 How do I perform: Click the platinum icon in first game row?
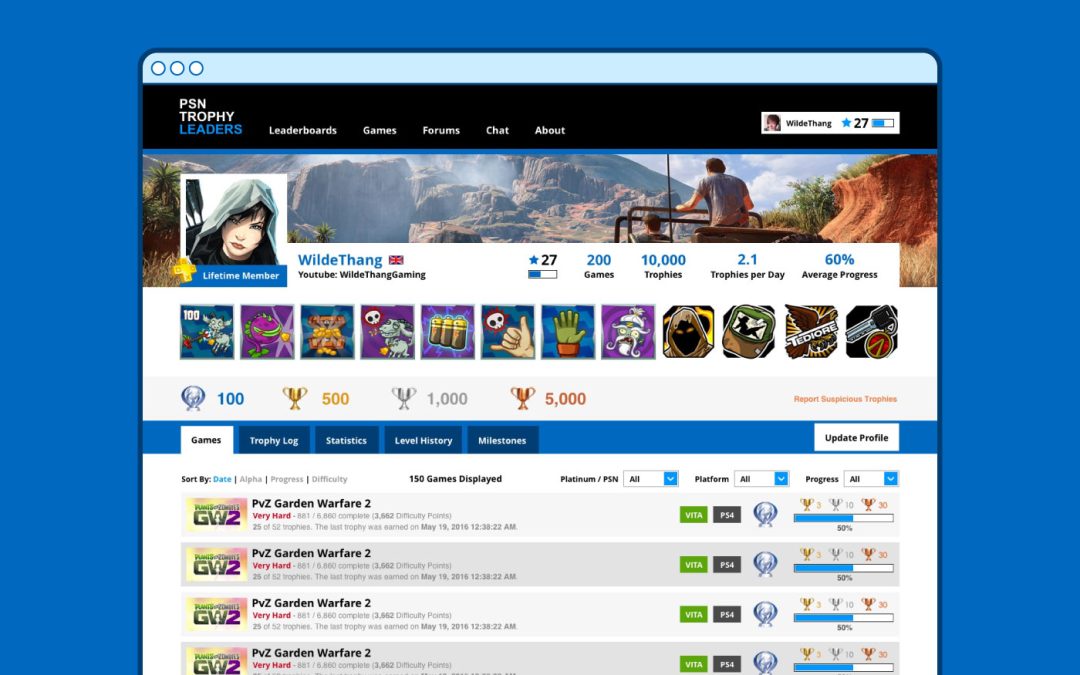(x=765, y=515)
